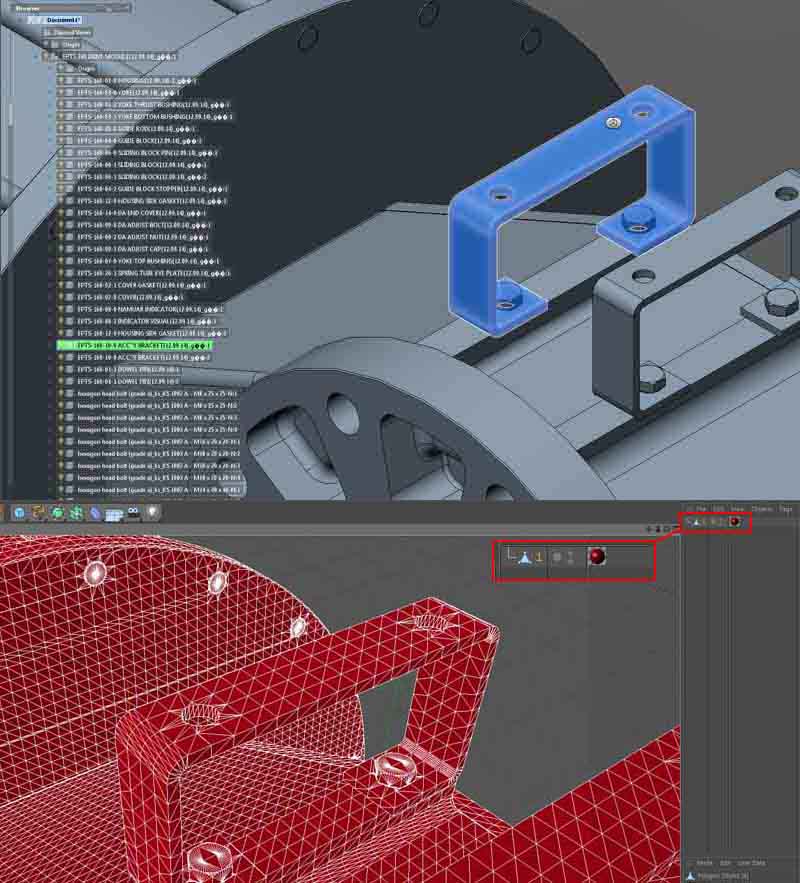The height and width of the screenshot is (883, 800).
Task: Click the Floor environment icon
Action: 114,514
